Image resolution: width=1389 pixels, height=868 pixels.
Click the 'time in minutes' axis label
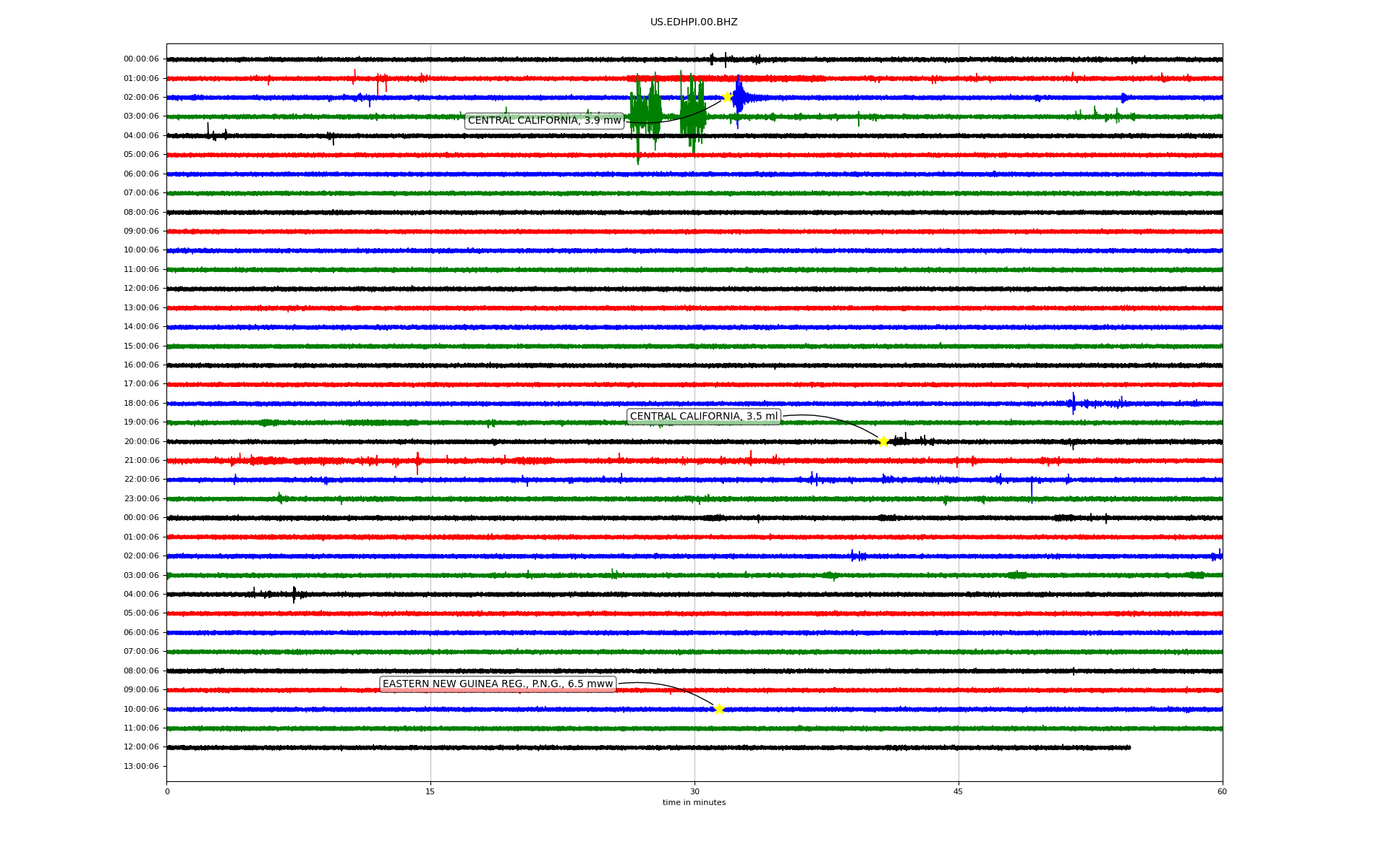694,803
